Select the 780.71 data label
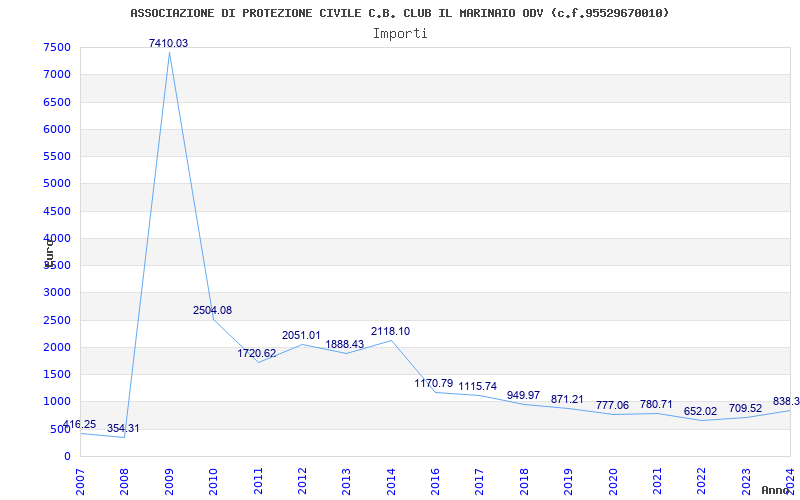The image size is (800, 500). point(656,404)
